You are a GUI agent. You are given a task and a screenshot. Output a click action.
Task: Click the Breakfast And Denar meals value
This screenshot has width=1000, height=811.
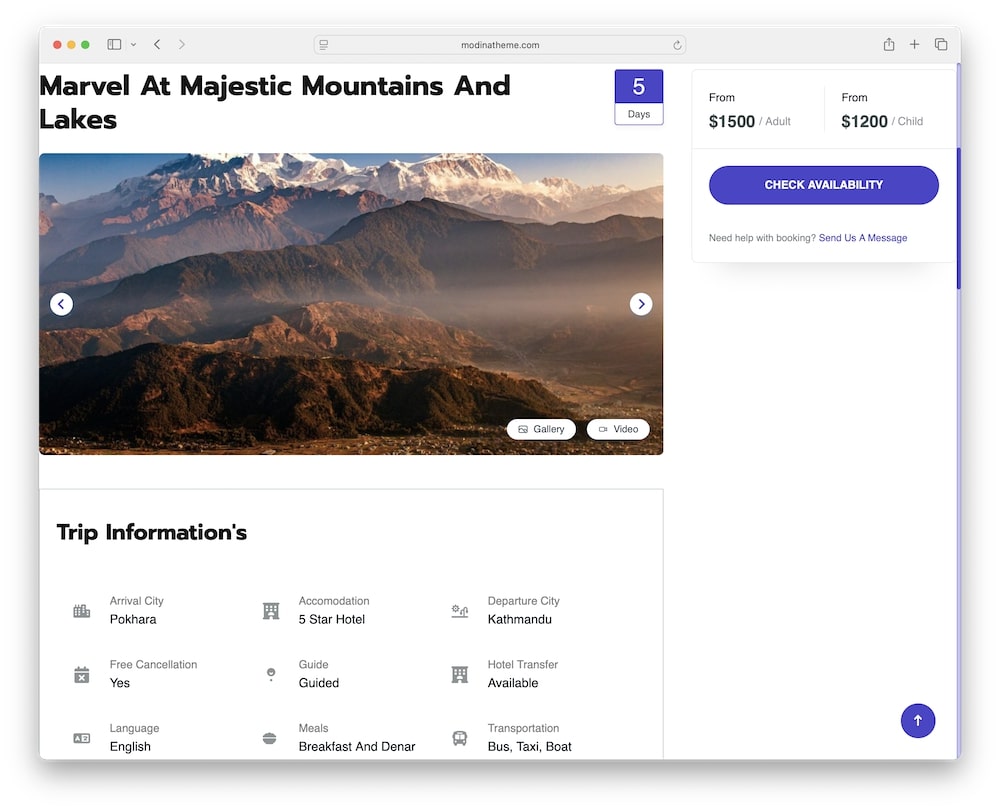tap(357, 747)
